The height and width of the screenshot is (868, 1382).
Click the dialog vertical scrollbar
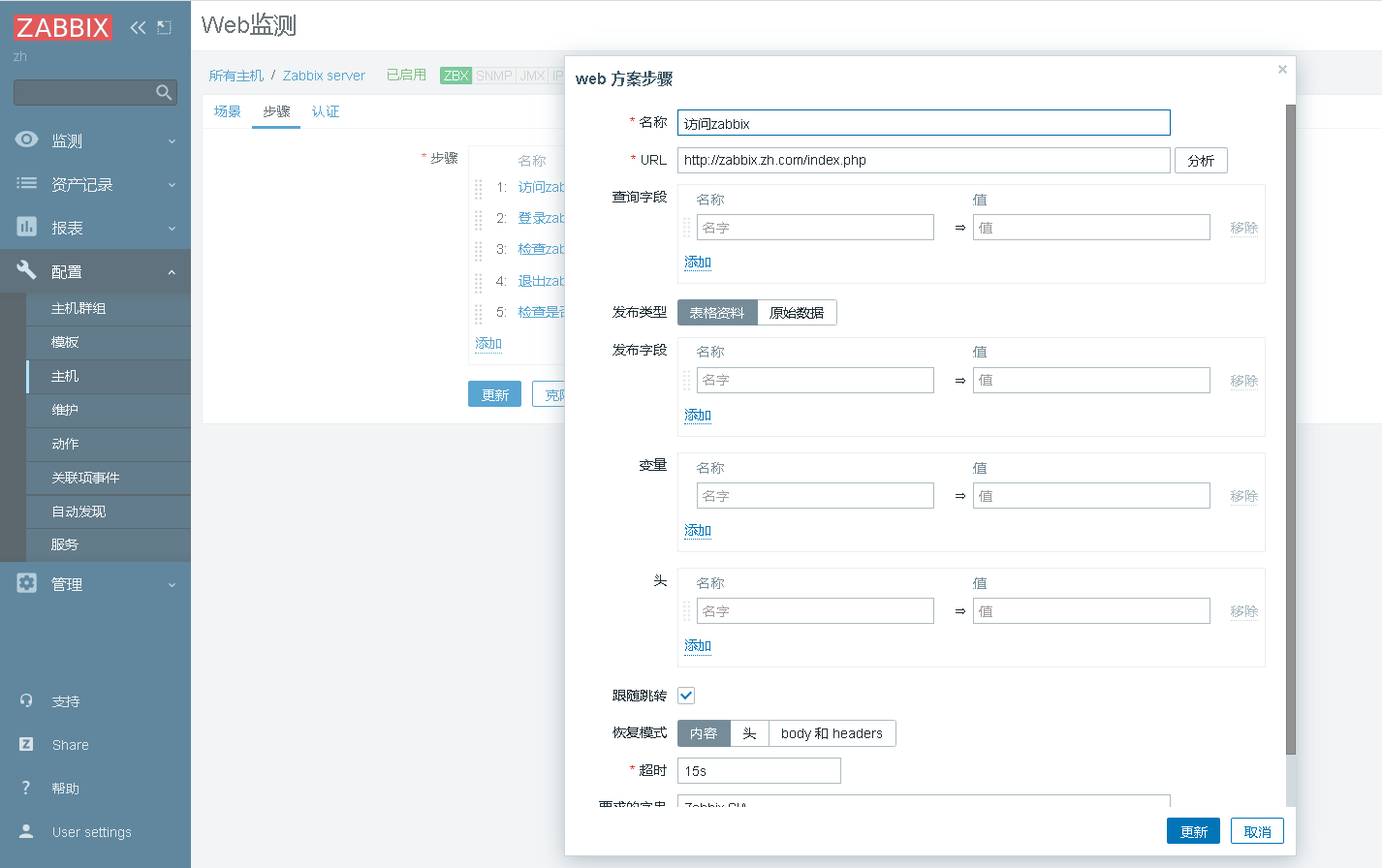tap(1290, 429)
